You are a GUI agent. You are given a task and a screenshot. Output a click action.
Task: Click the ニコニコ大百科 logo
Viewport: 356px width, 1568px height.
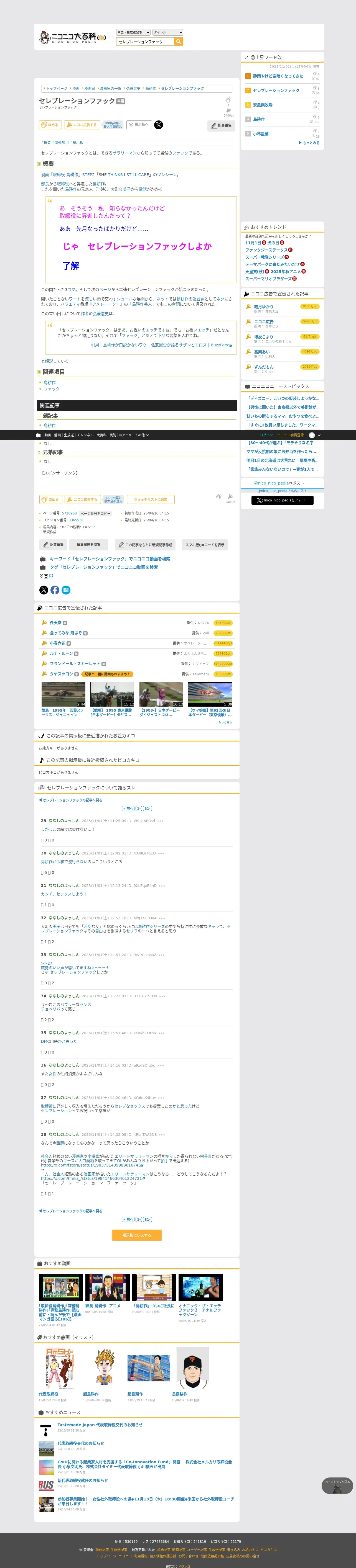pyautogui.click(x=73, y=38)
